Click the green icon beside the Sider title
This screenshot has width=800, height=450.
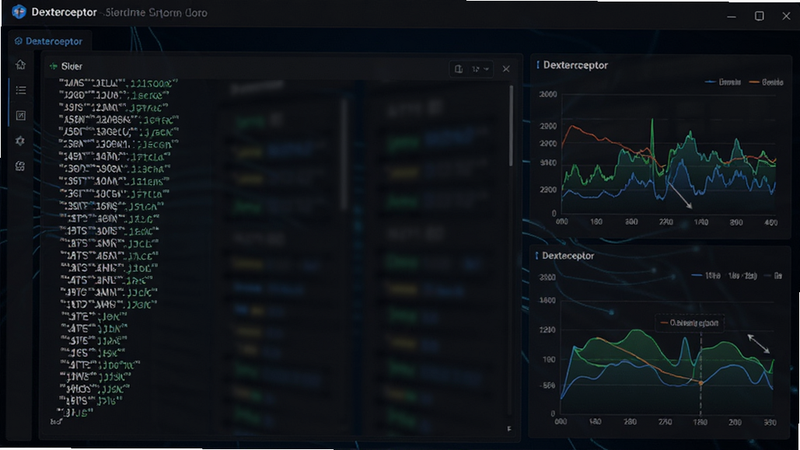(x=53, y=66)
